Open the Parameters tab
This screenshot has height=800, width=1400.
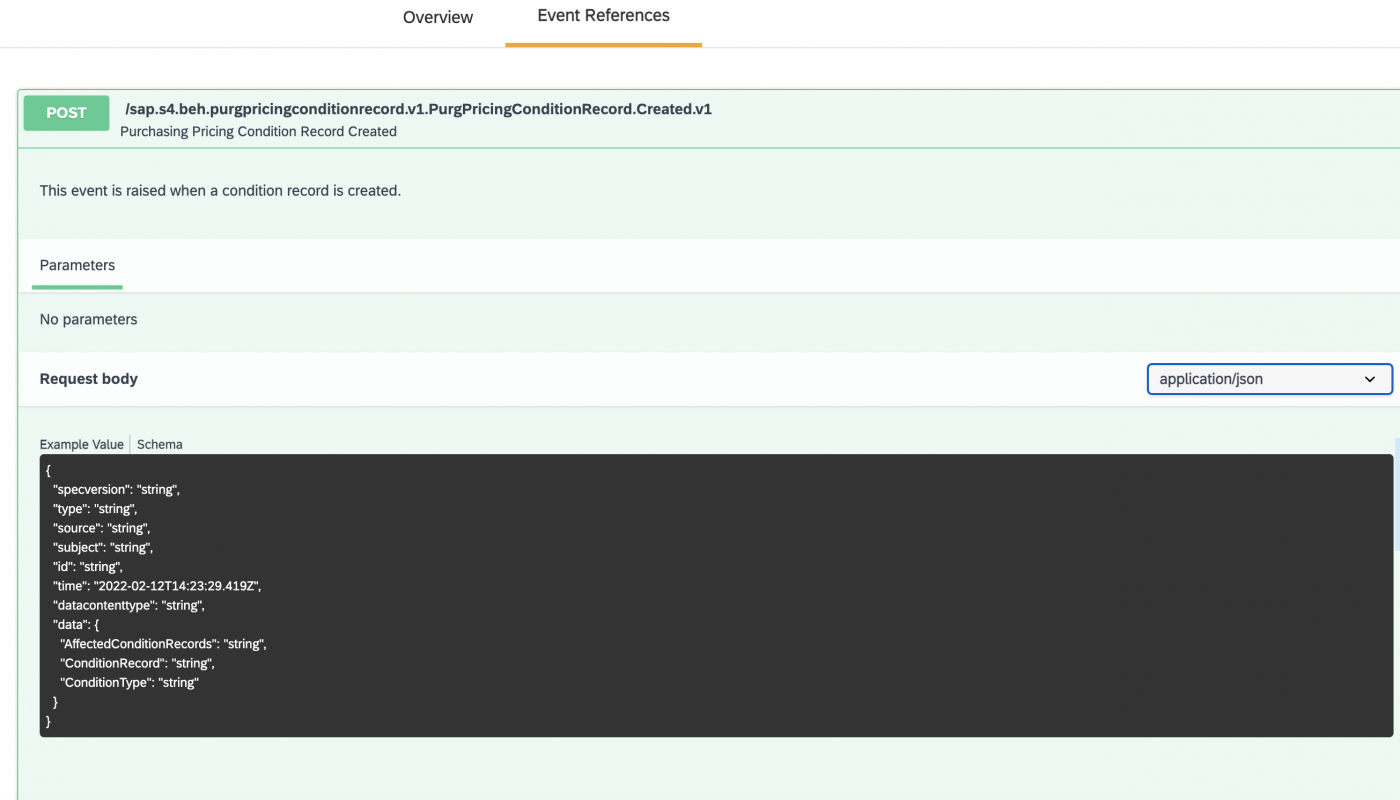click(77, 265)
